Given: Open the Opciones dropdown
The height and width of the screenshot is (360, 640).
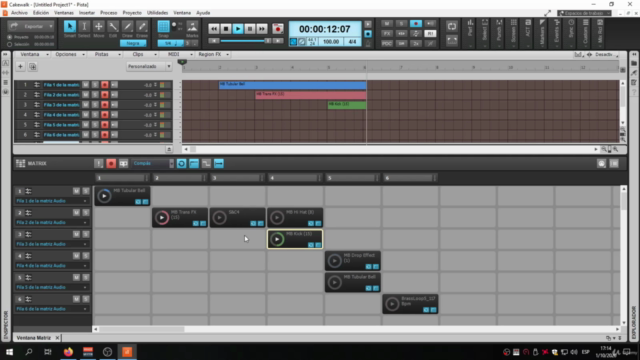Looking at the screenshot, I should 69,54.
